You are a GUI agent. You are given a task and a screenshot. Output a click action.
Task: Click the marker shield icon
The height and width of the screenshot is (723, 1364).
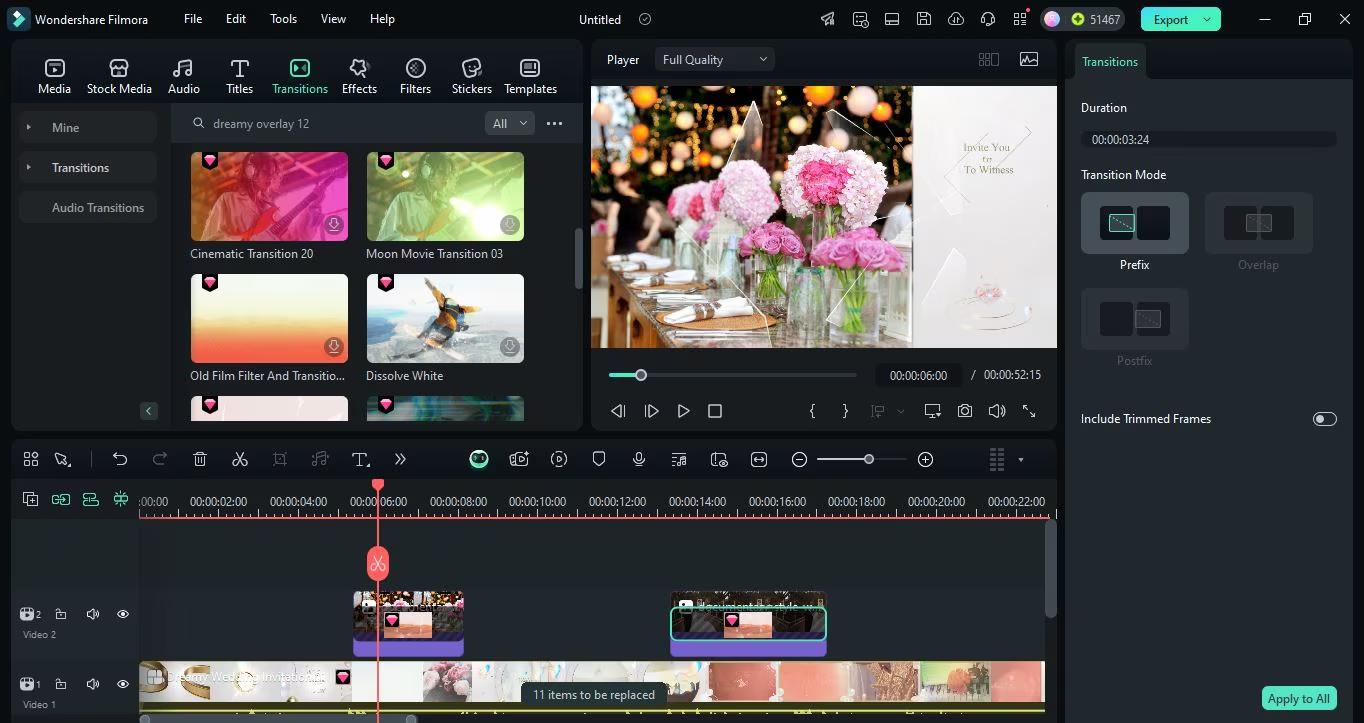pyautogui.click(x=599, y=459)
